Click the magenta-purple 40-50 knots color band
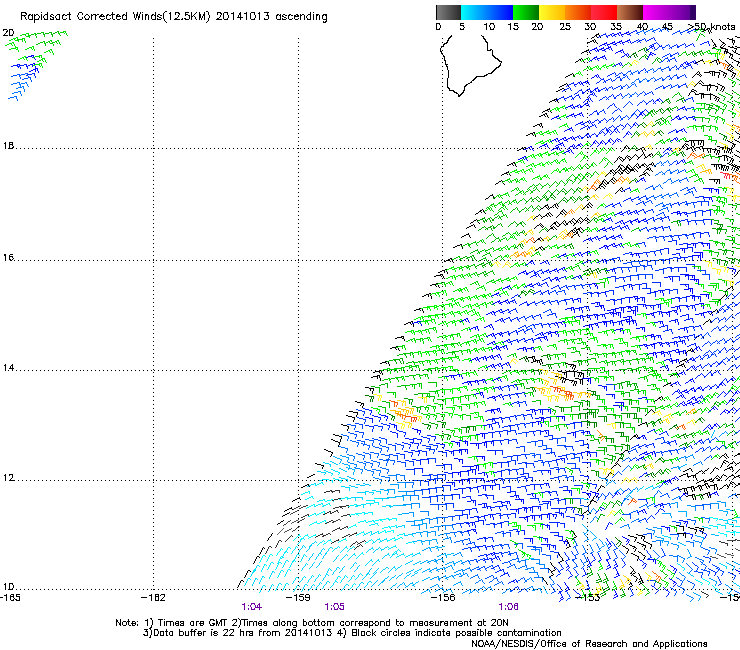 (x=669, y=12)
